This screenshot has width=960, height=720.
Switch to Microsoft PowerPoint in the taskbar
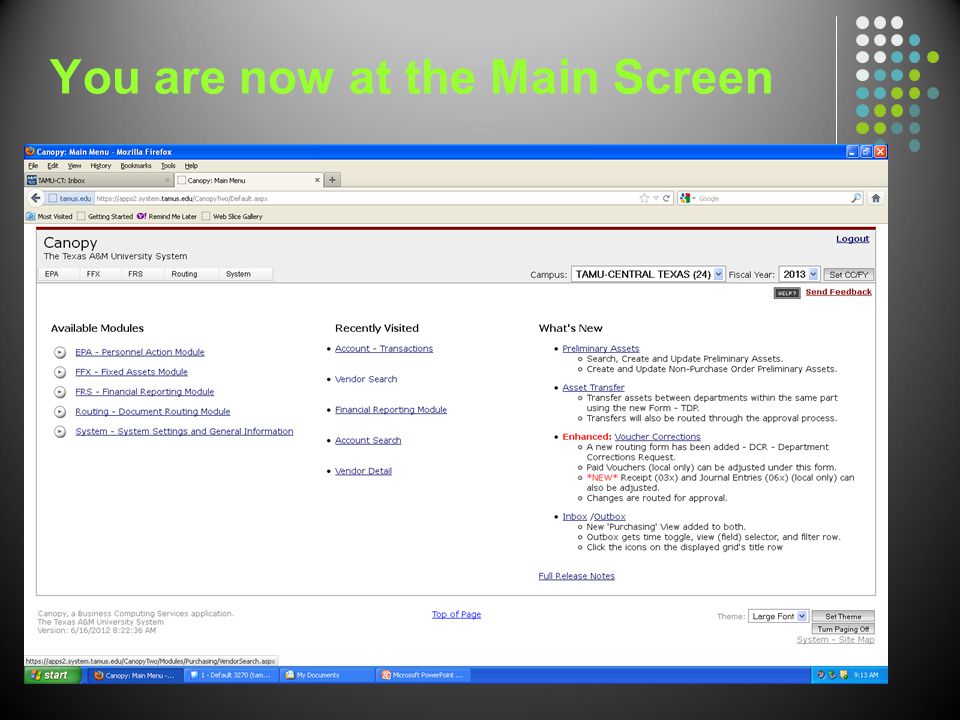[x=423, y=675]
